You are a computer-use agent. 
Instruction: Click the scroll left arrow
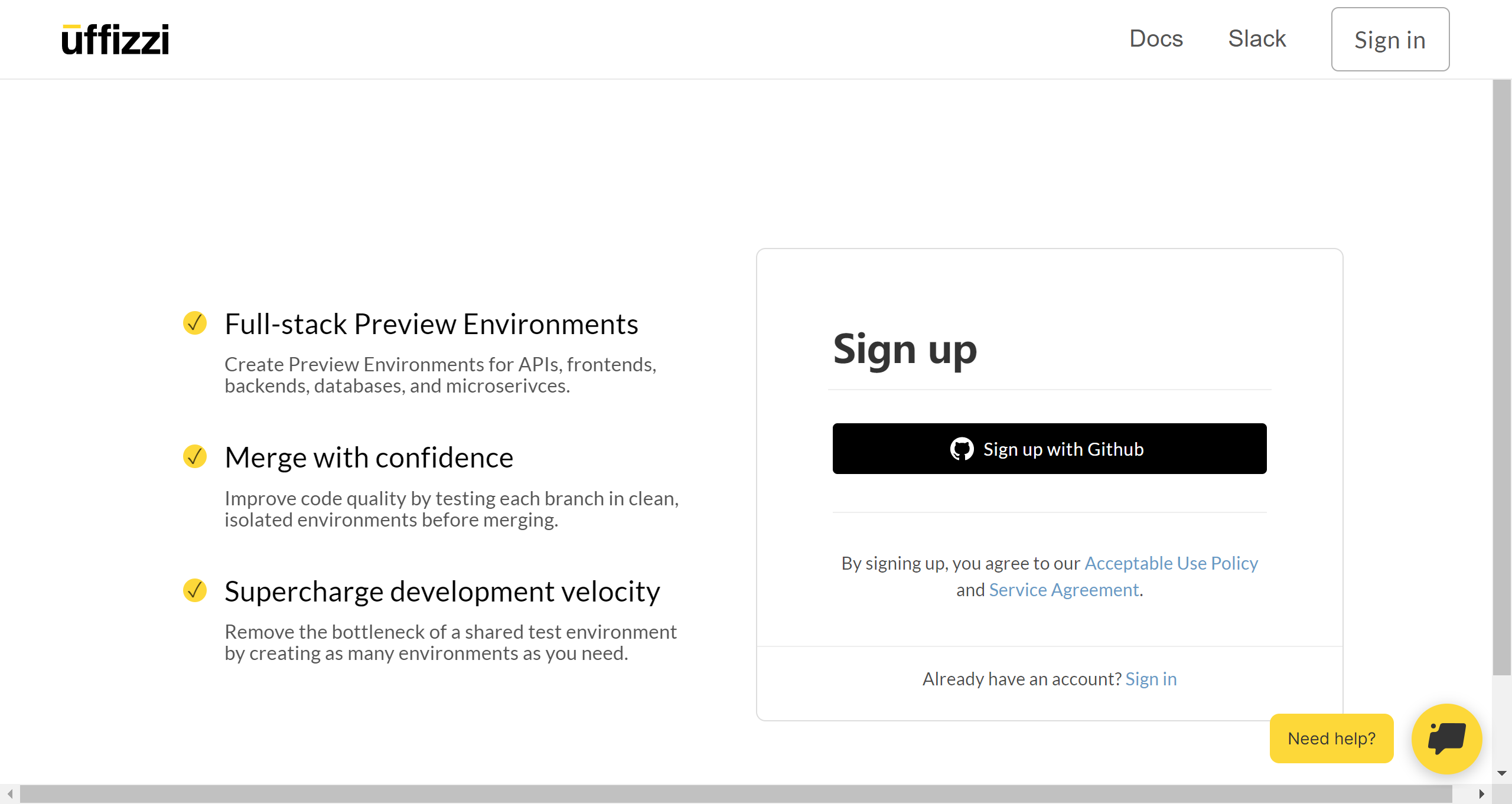pos(9,794)
